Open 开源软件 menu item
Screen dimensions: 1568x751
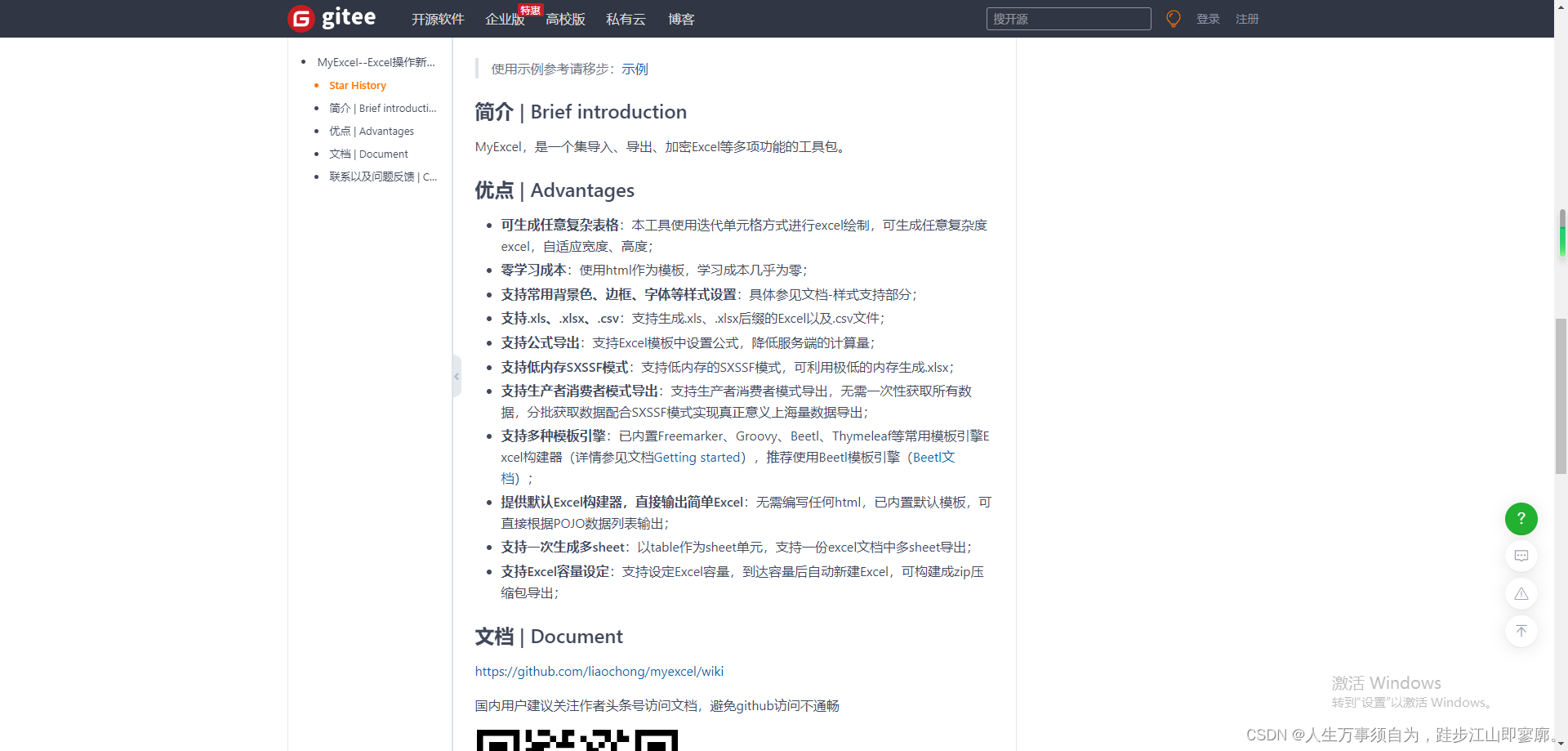438,20
